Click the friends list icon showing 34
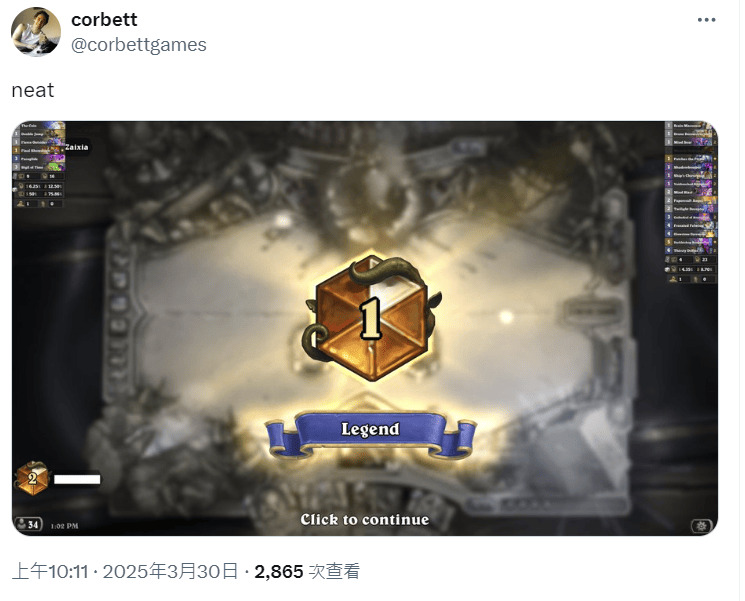Image resolution: width=745 pixels, height=601 pixels. [x=29, y=524]
